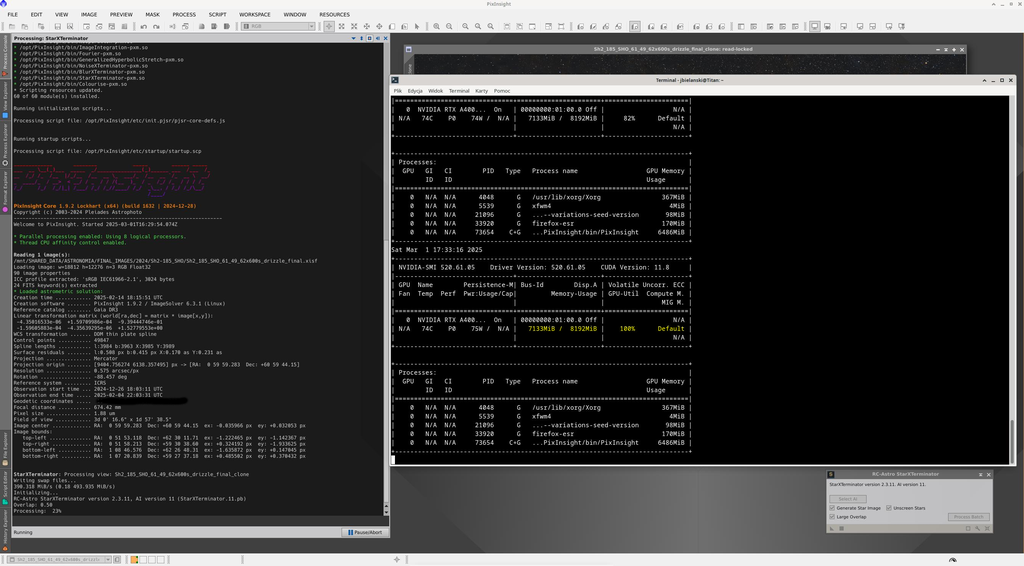Click the terminal window app icon
The width and height of the screenshot is (1024, 566).
[x=395, y=80]
